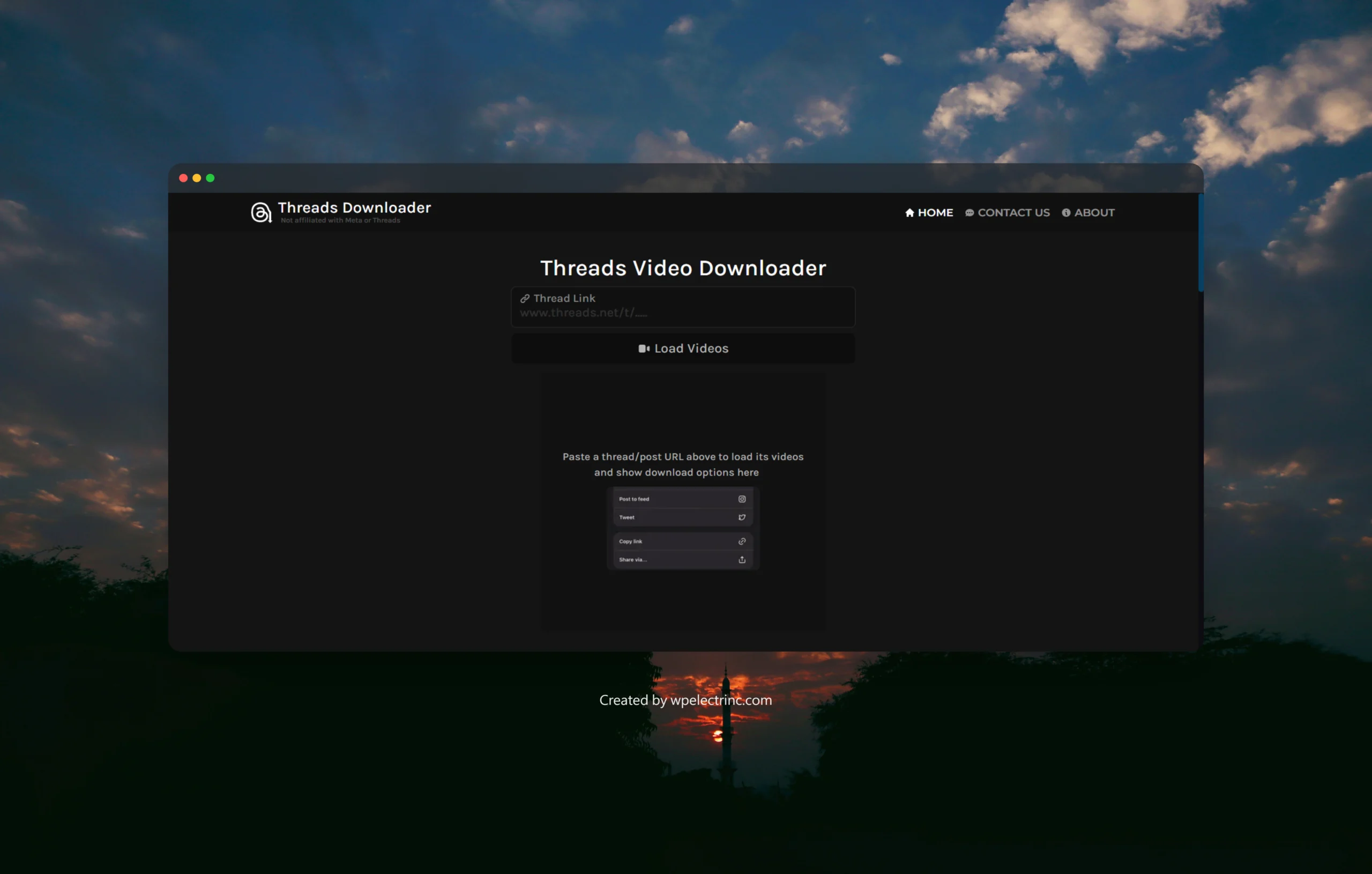Click the page vertical scrollbar thumb
Screen dimensions: 1372x874
click(1200, 243)
